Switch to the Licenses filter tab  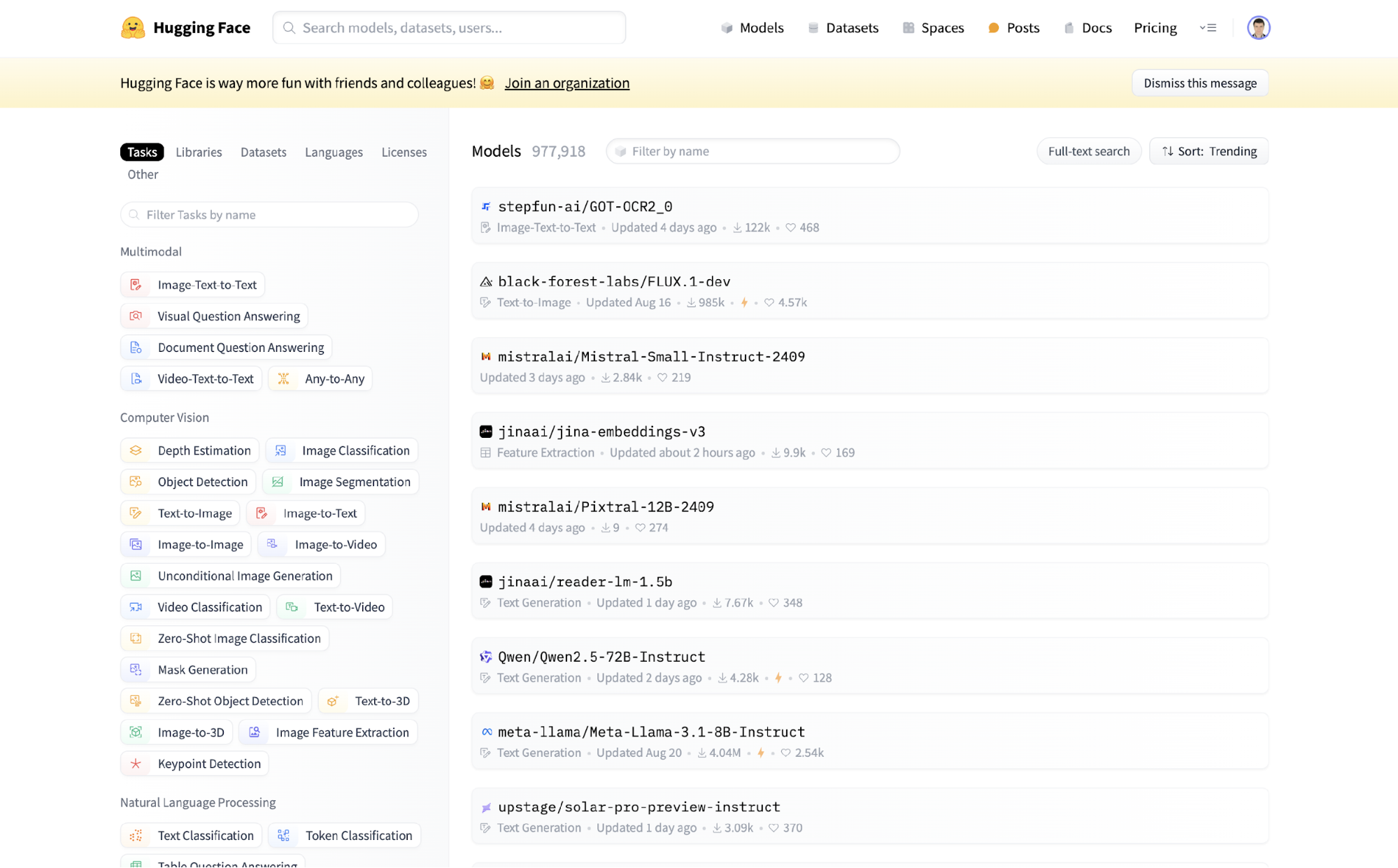pyautogui.click(x=404, y=152)
